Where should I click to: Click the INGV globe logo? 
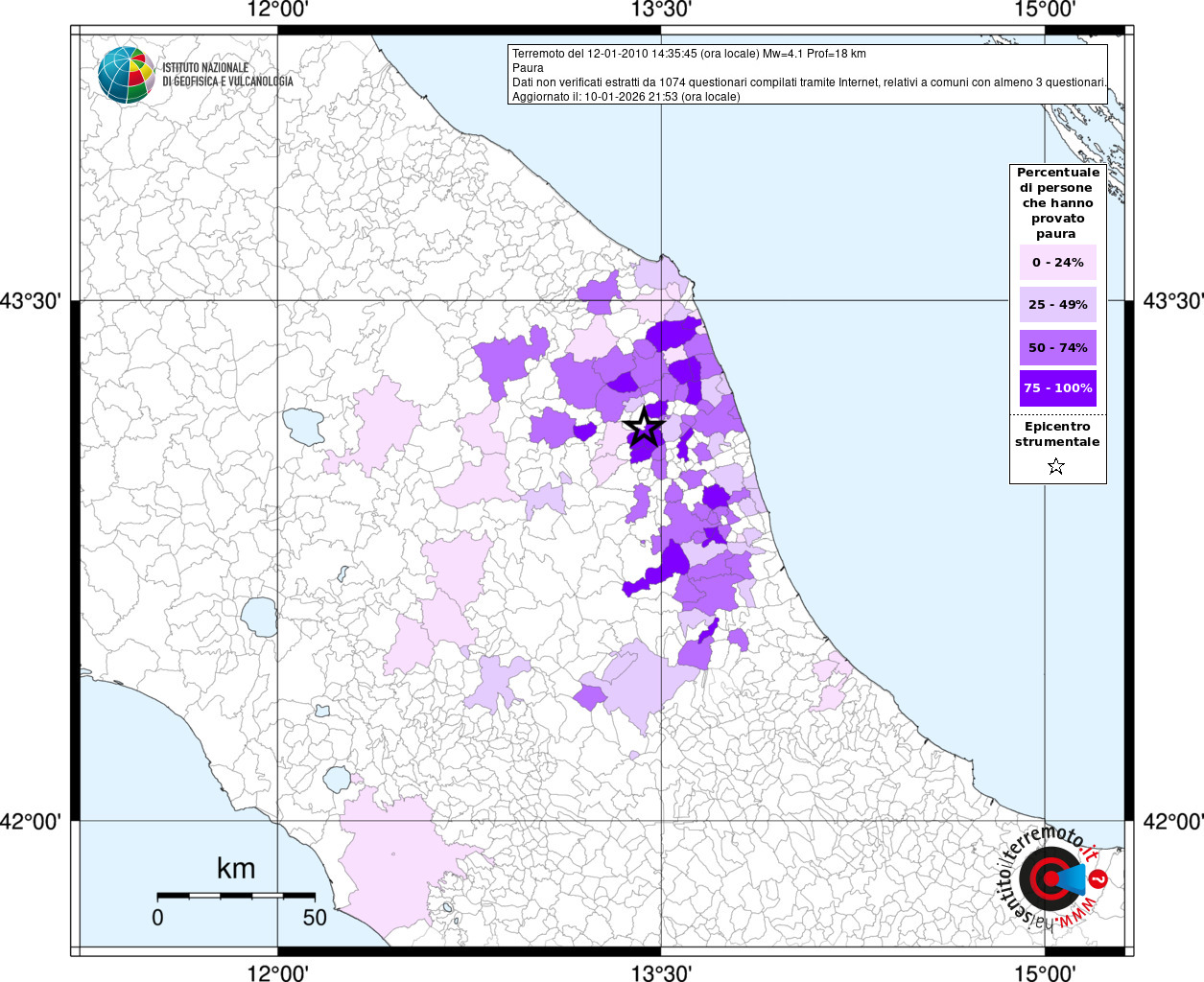pyautogui.click(x=126, y=75)
